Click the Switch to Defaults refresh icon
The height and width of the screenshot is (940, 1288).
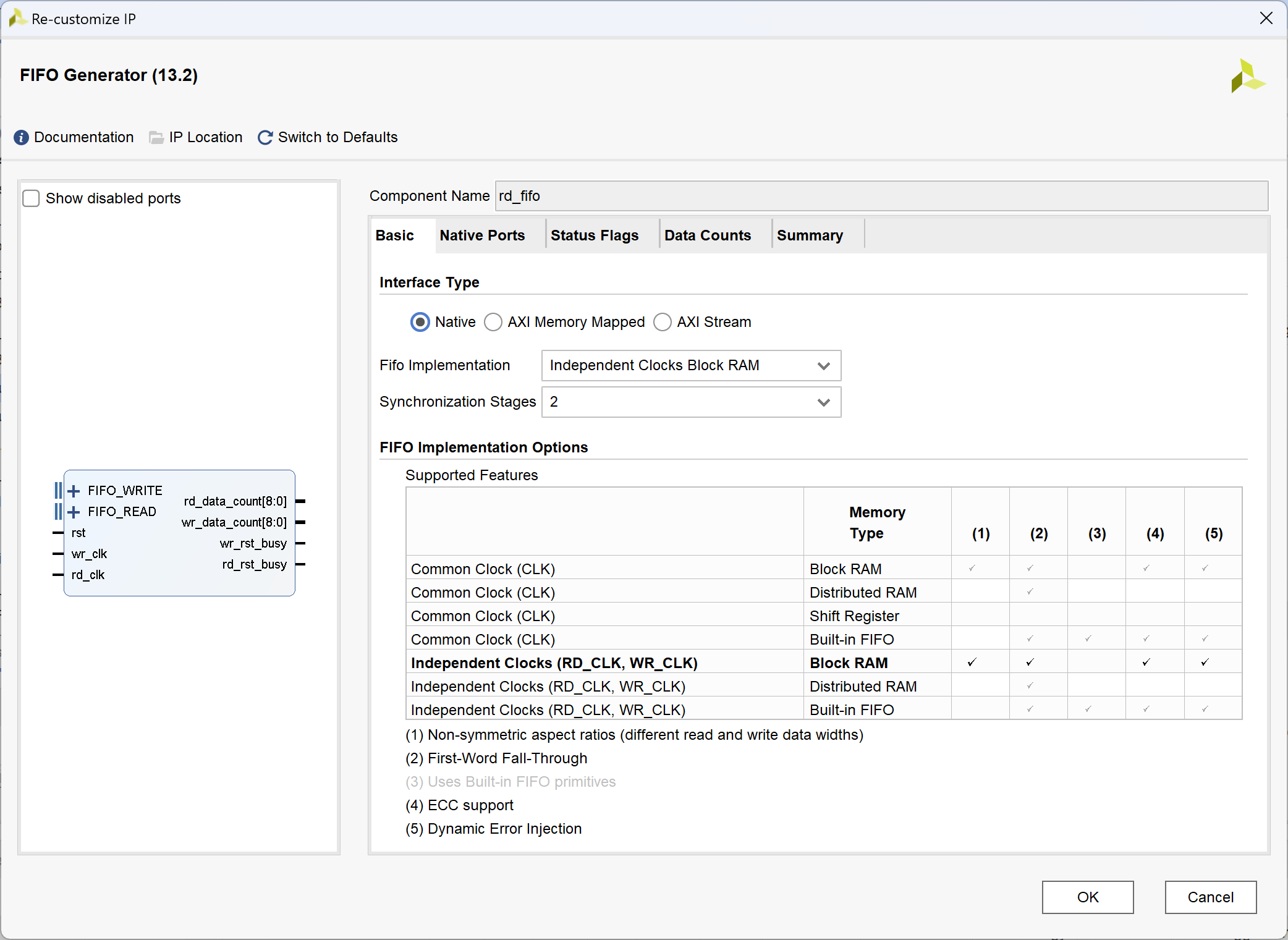[265, 137]
